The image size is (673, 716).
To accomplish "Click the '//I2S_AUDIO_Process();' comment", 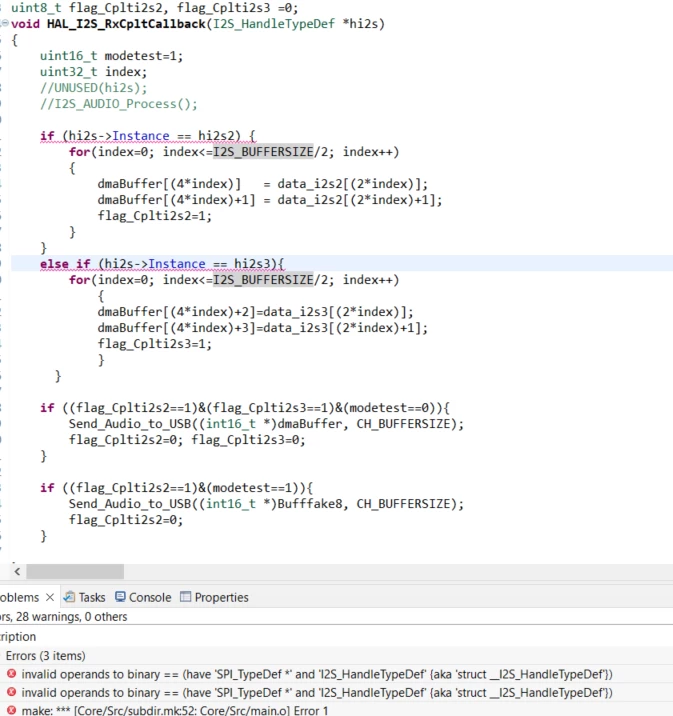I will [x=119, y=104].
